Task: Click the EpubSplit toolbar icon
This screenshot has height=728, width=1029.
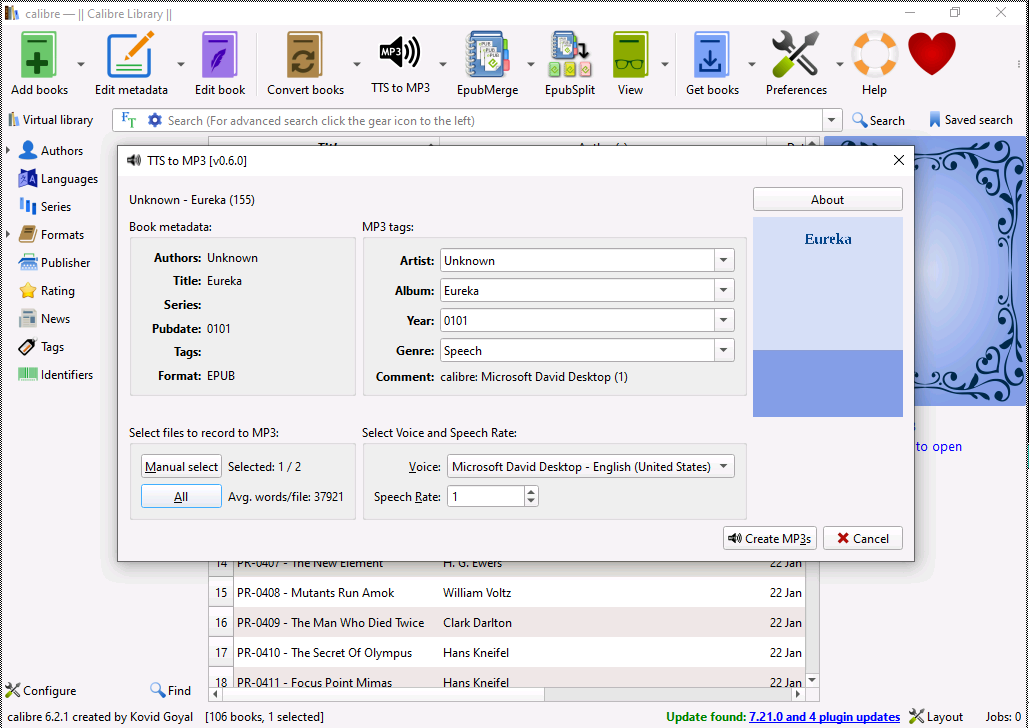Action: tap(569, 56)
